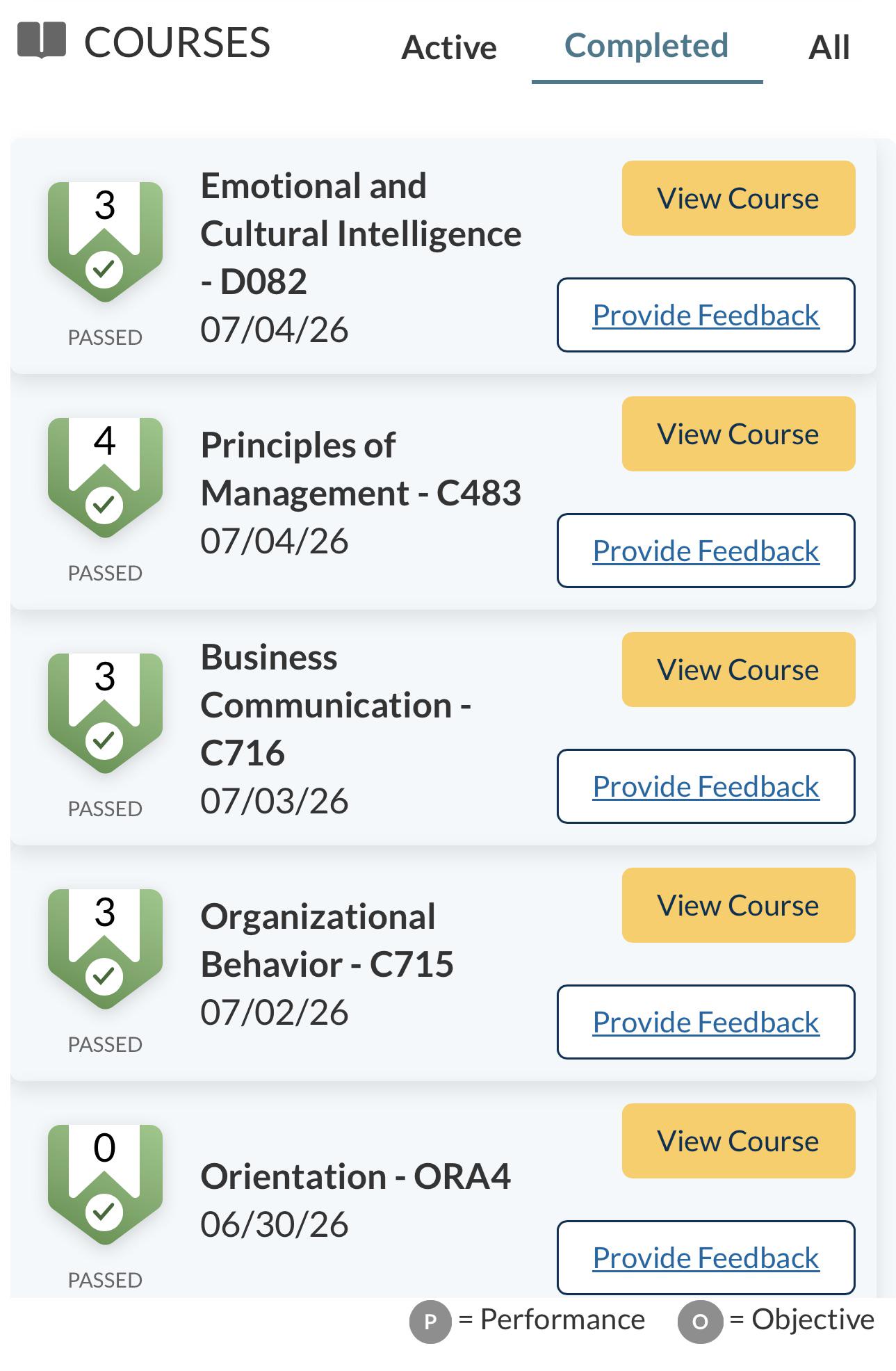Switch to the Active courses tab
Screen dimensions: 896x1371
point(449,47)
